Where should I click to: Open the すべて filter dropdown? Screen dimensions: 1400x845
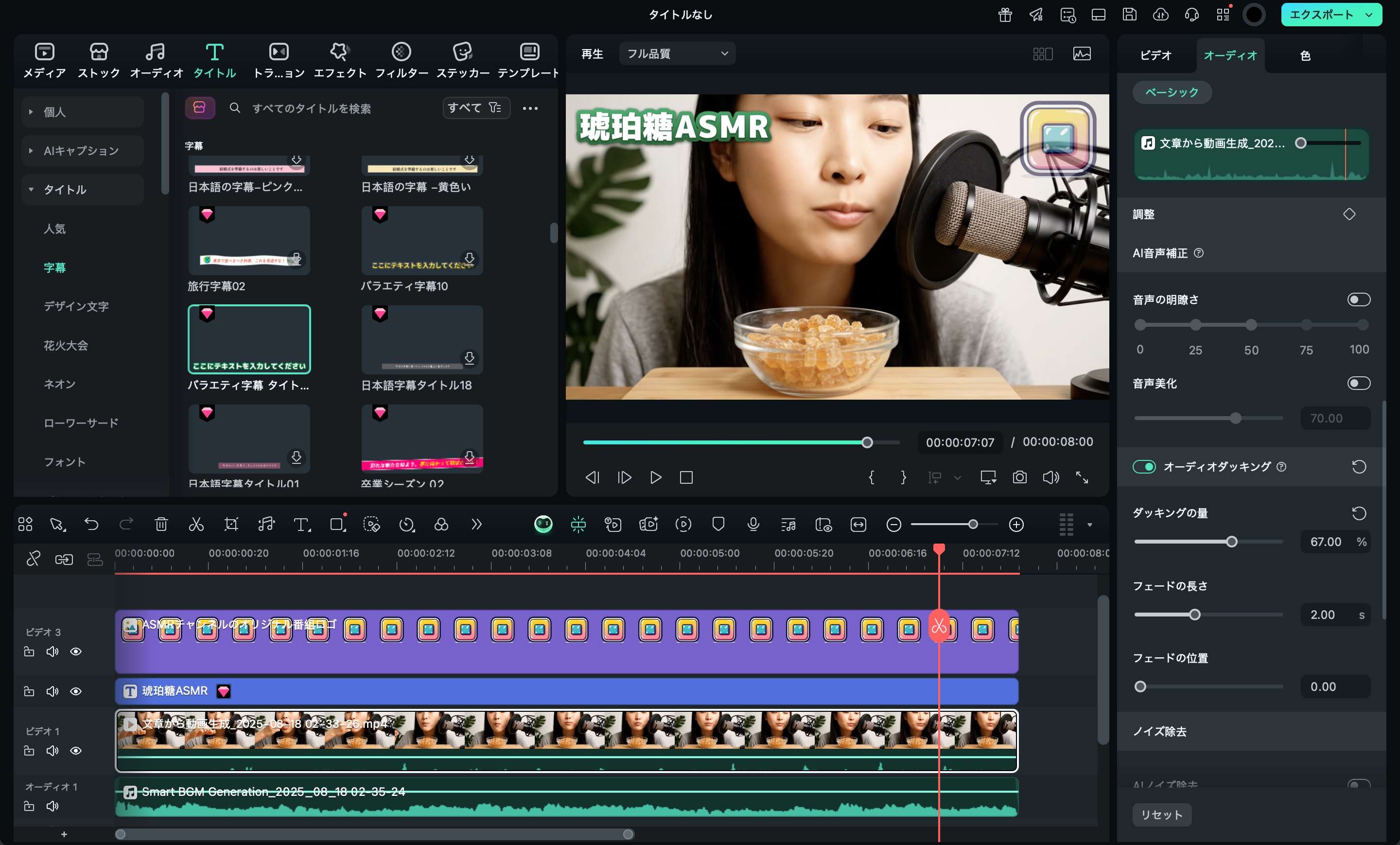pyautogui.click(x=476, y=108)
